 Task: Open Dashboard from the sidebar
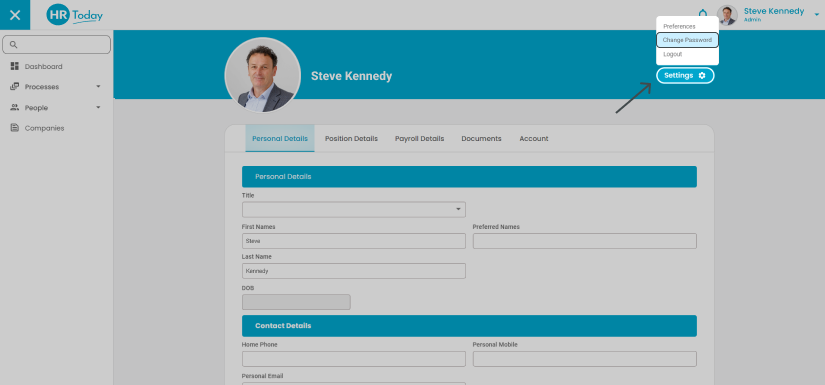43,66
